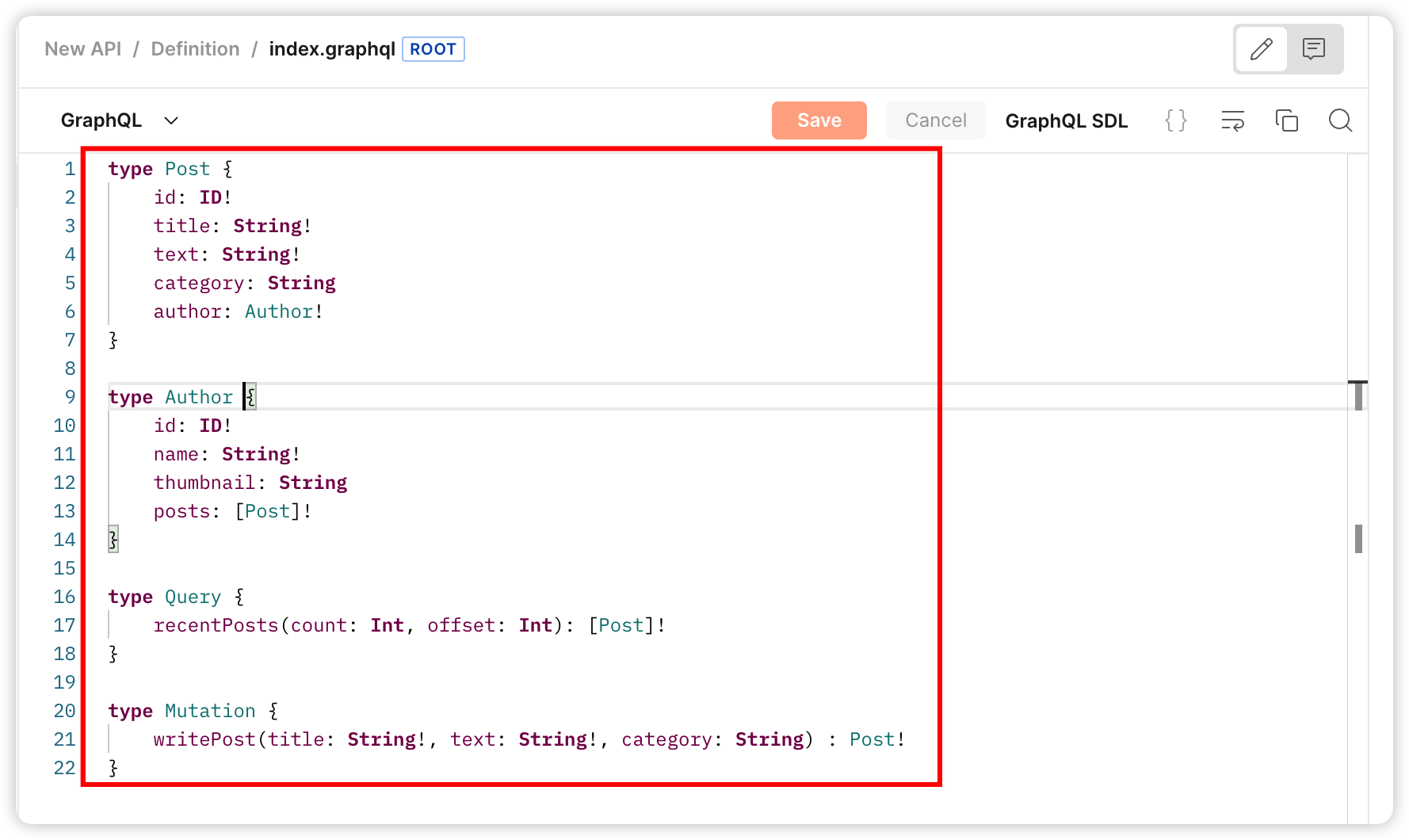Open search with the magnifier icon
1409x840 pixels.
coord(1340,120)
